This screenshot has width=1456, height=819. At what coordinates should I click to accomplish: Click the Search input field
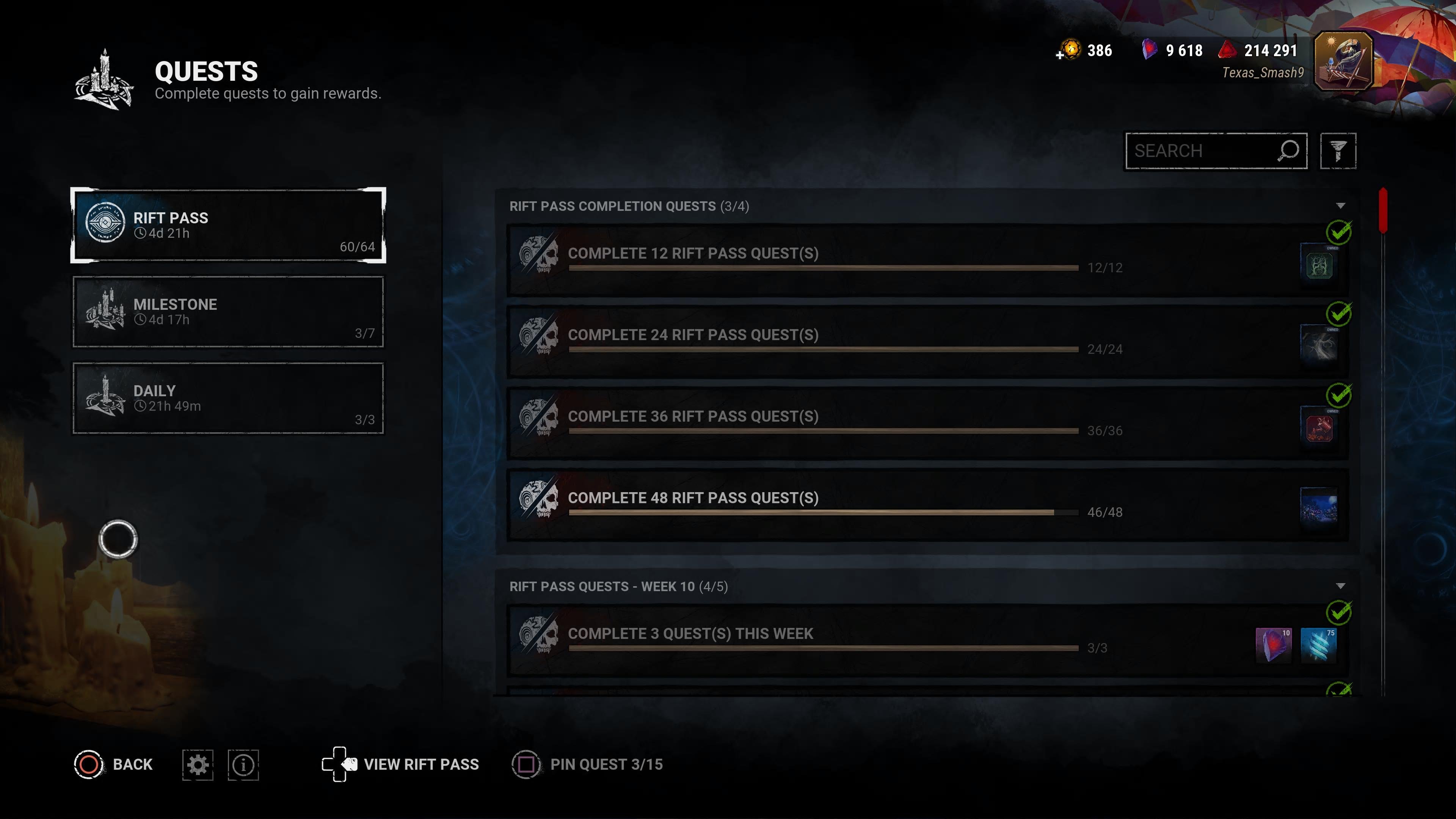point(1216,151)
